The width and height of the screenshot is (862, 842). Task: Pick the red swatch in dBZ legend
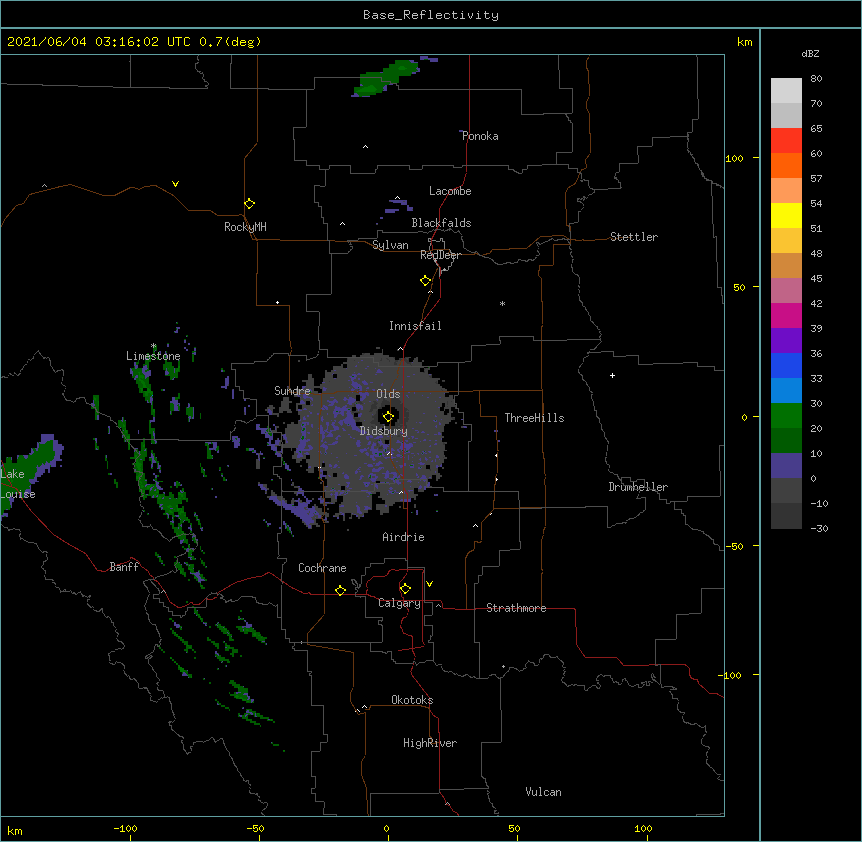point(786,140)
